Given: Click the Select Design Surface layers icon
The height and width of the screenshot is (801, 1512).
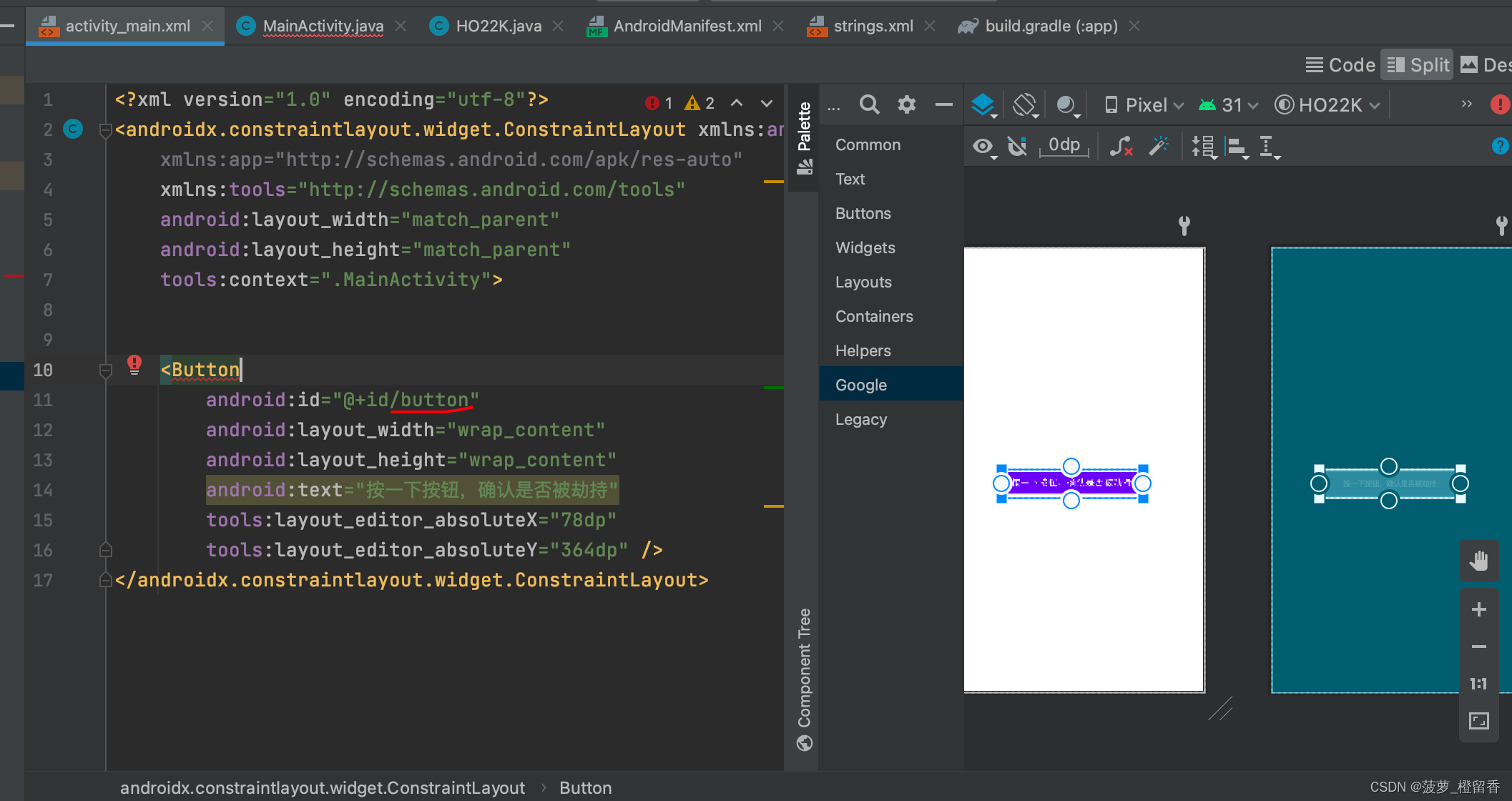Looking at the screenshot, I should (983, 105).
